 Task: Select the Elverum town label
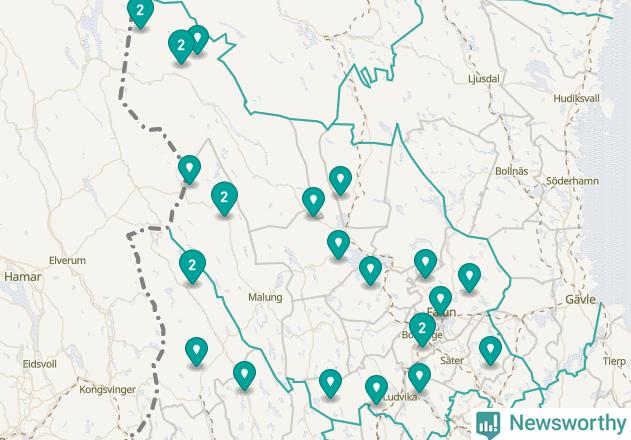[68, 260]
